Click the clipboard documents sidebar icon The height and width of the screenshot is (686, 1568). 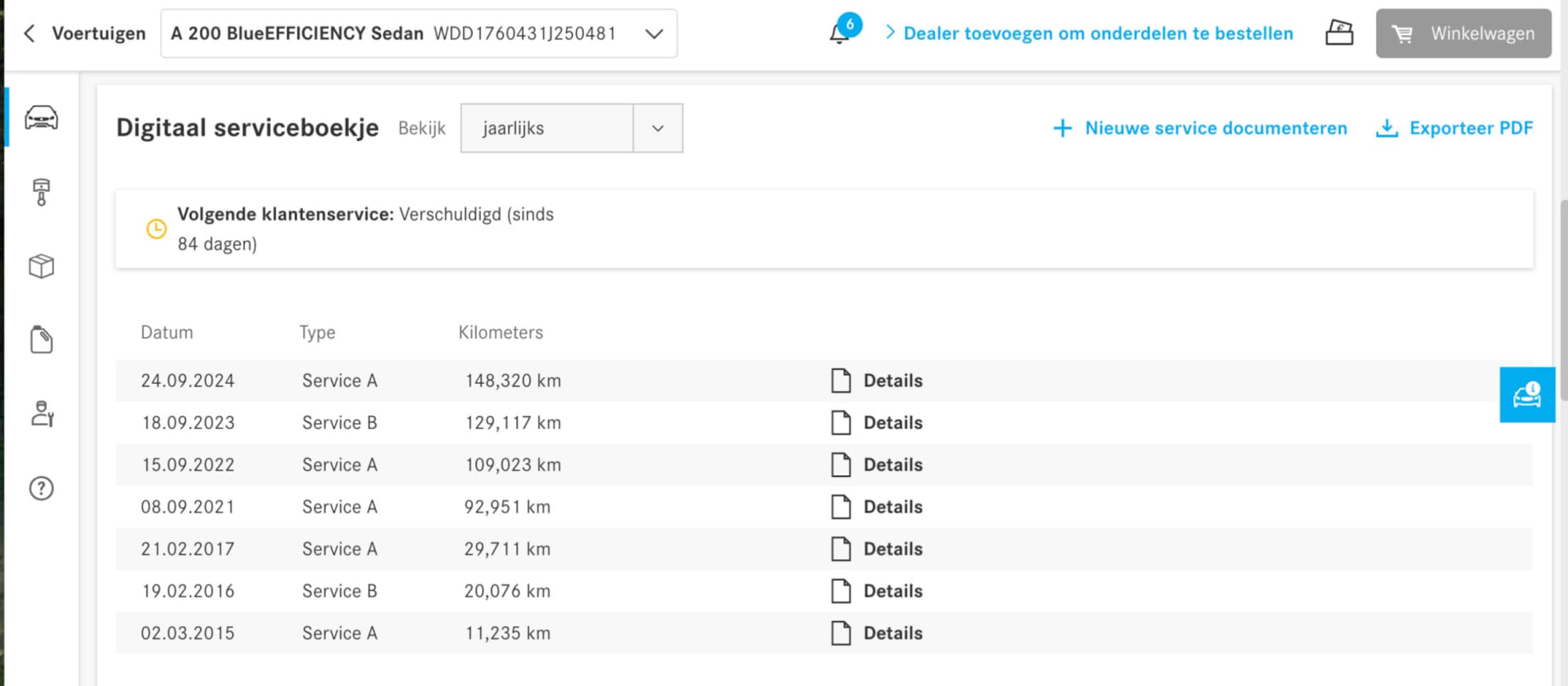click(x=41, y=340)
